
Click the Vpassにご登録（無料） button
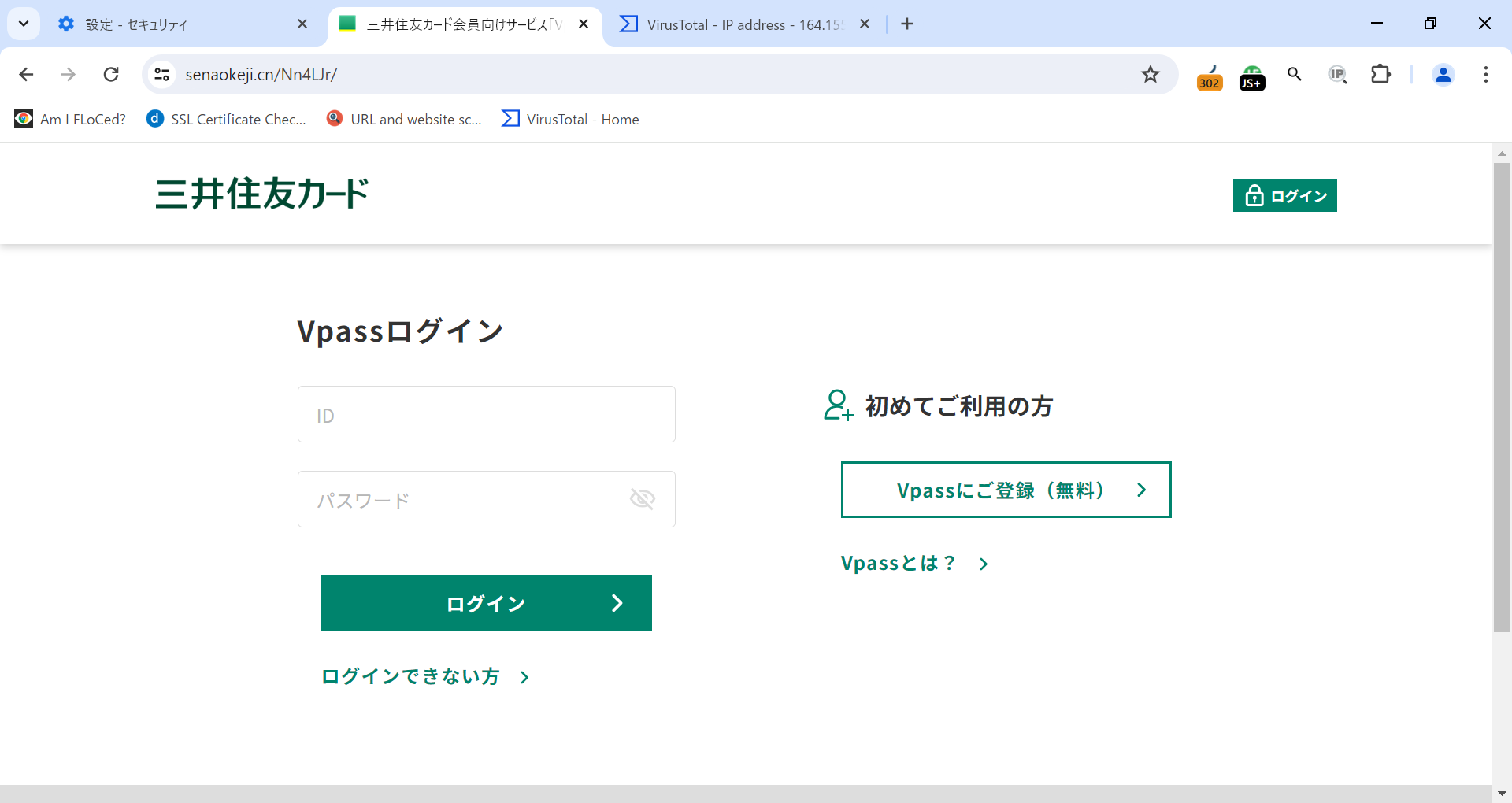pyautogui.click(x=1006, y=490)
